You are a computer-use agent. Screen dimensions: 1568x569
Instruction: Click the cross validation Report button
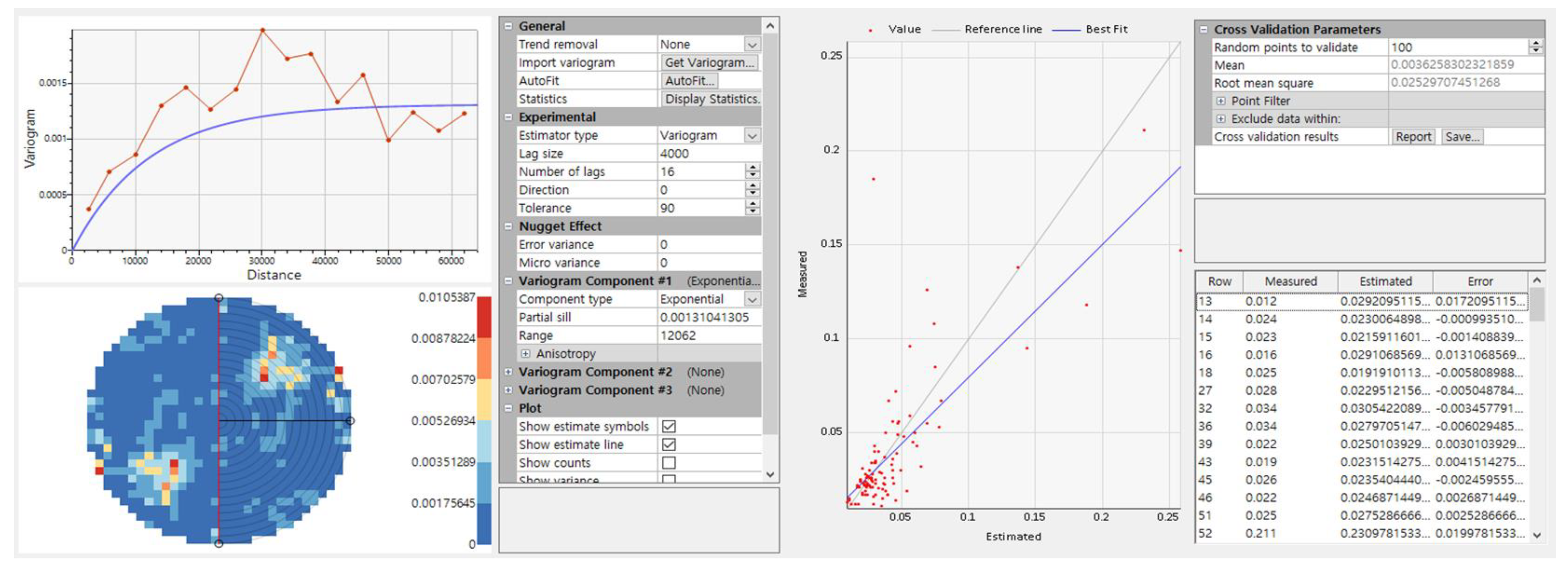[x=1413, y=137]
